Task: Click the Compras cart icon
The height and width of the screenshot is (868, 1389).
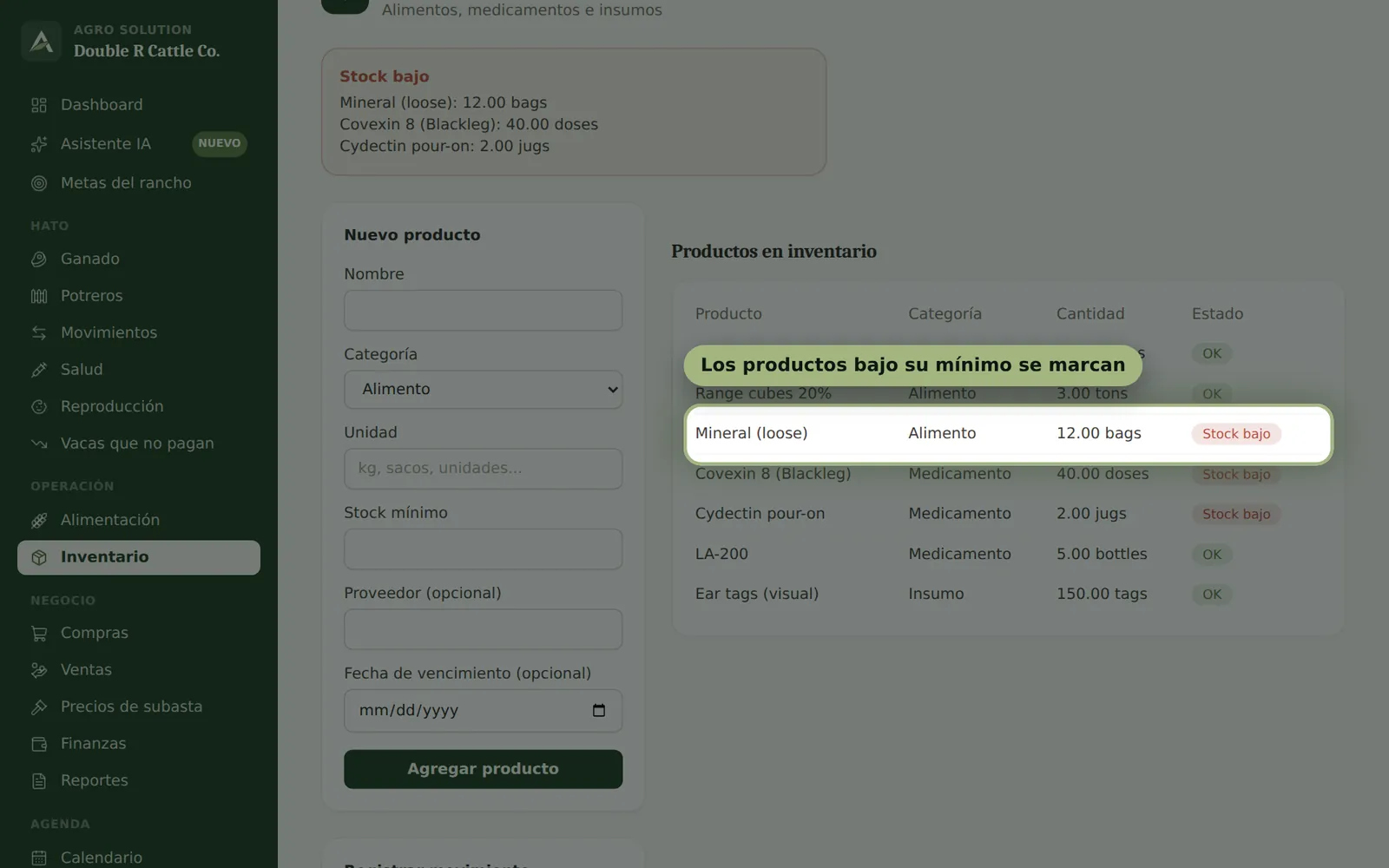Action: tap(39, 634)
